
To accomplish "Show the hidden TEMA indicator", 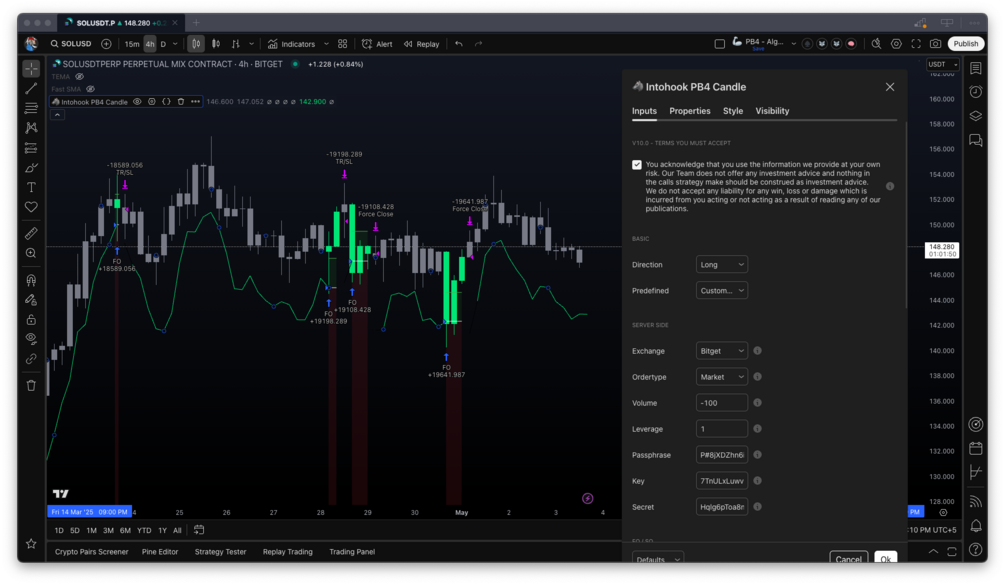I will pos(79,77).
